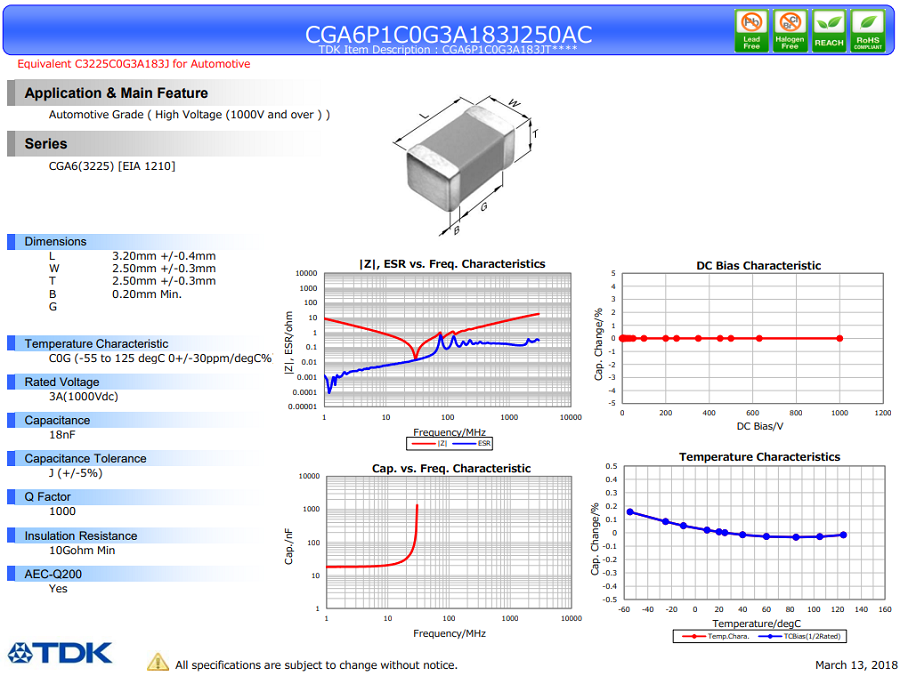Screen dimensions: 900x676
Task: Click the capacitor 3D illustration
Action: pos(466,164)
